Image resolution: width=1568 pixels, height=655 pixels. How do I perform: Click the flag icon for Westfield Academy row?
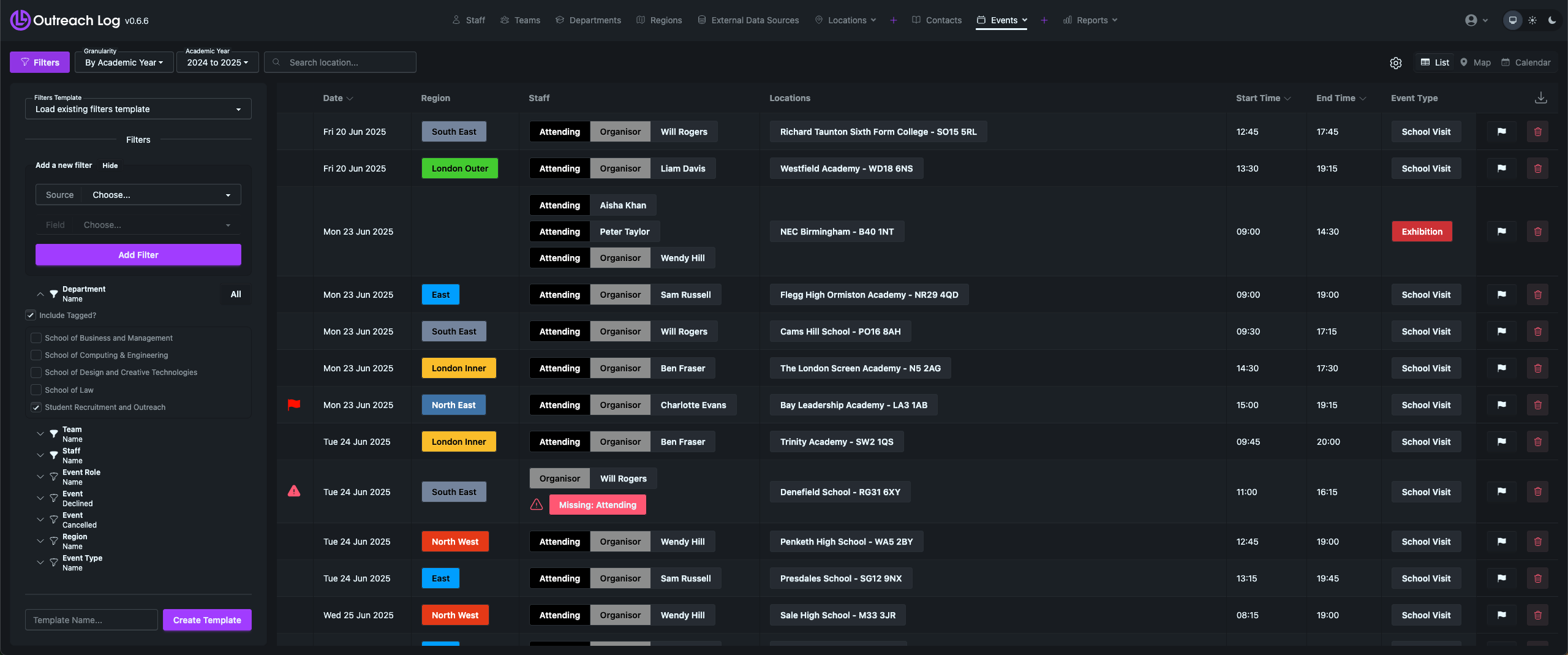pyautogui.click(x=1501, y=168)
